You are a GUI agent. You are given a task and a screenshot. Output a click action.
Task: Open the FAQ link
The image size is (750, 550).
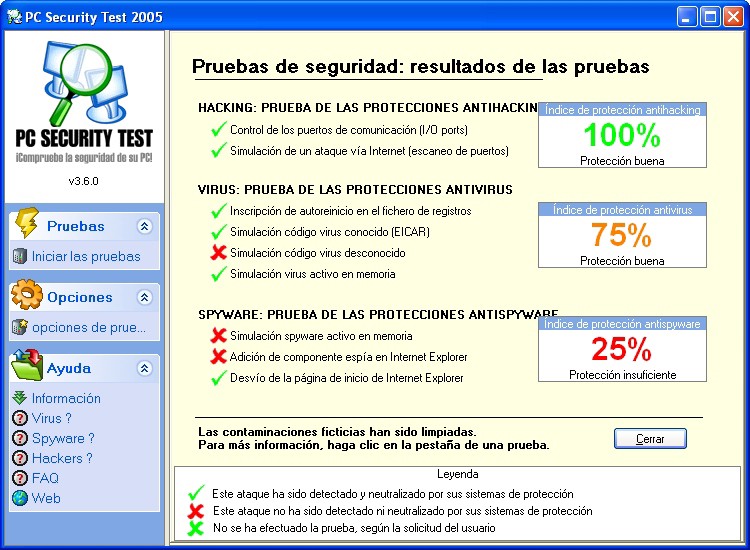[x=45, y=478]
